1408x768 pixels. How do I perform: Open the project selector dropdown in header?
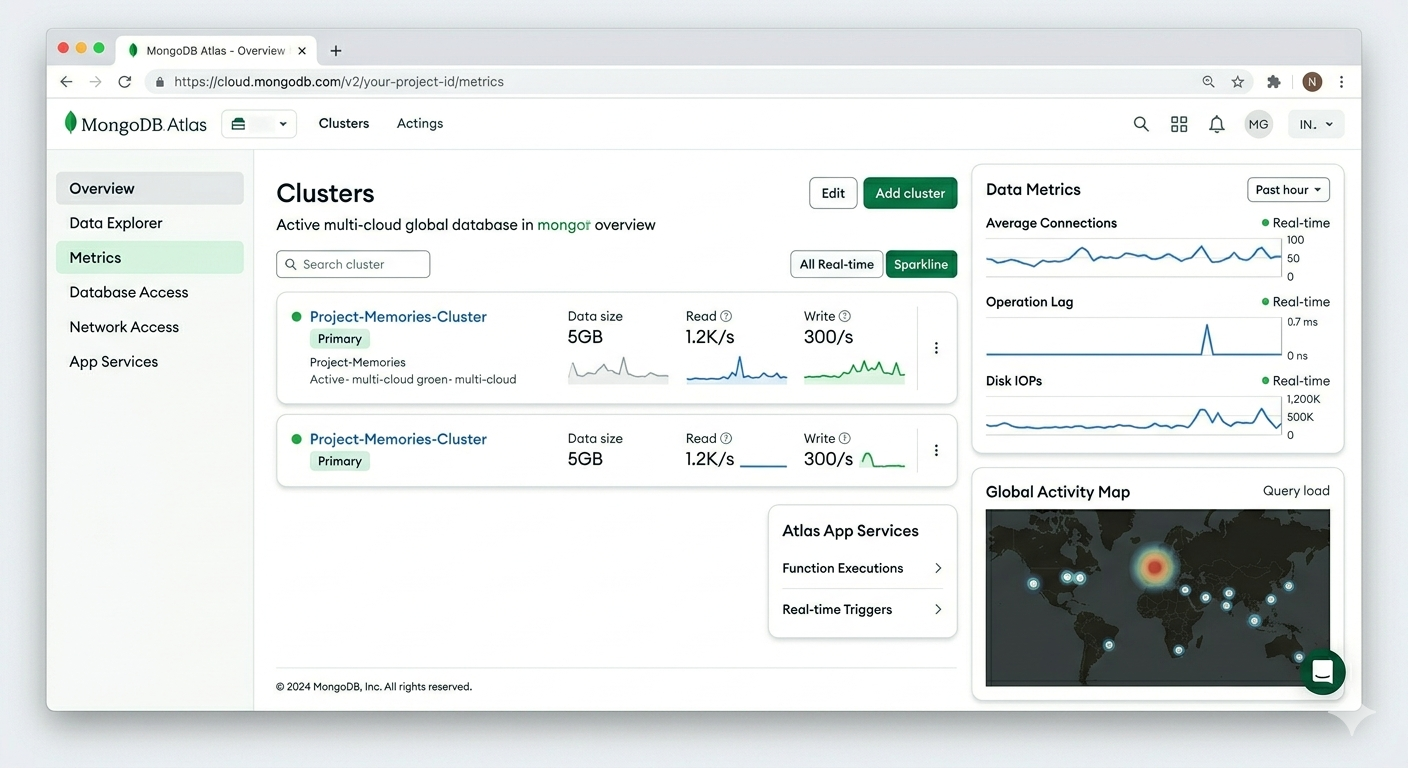tap(259, 124)
